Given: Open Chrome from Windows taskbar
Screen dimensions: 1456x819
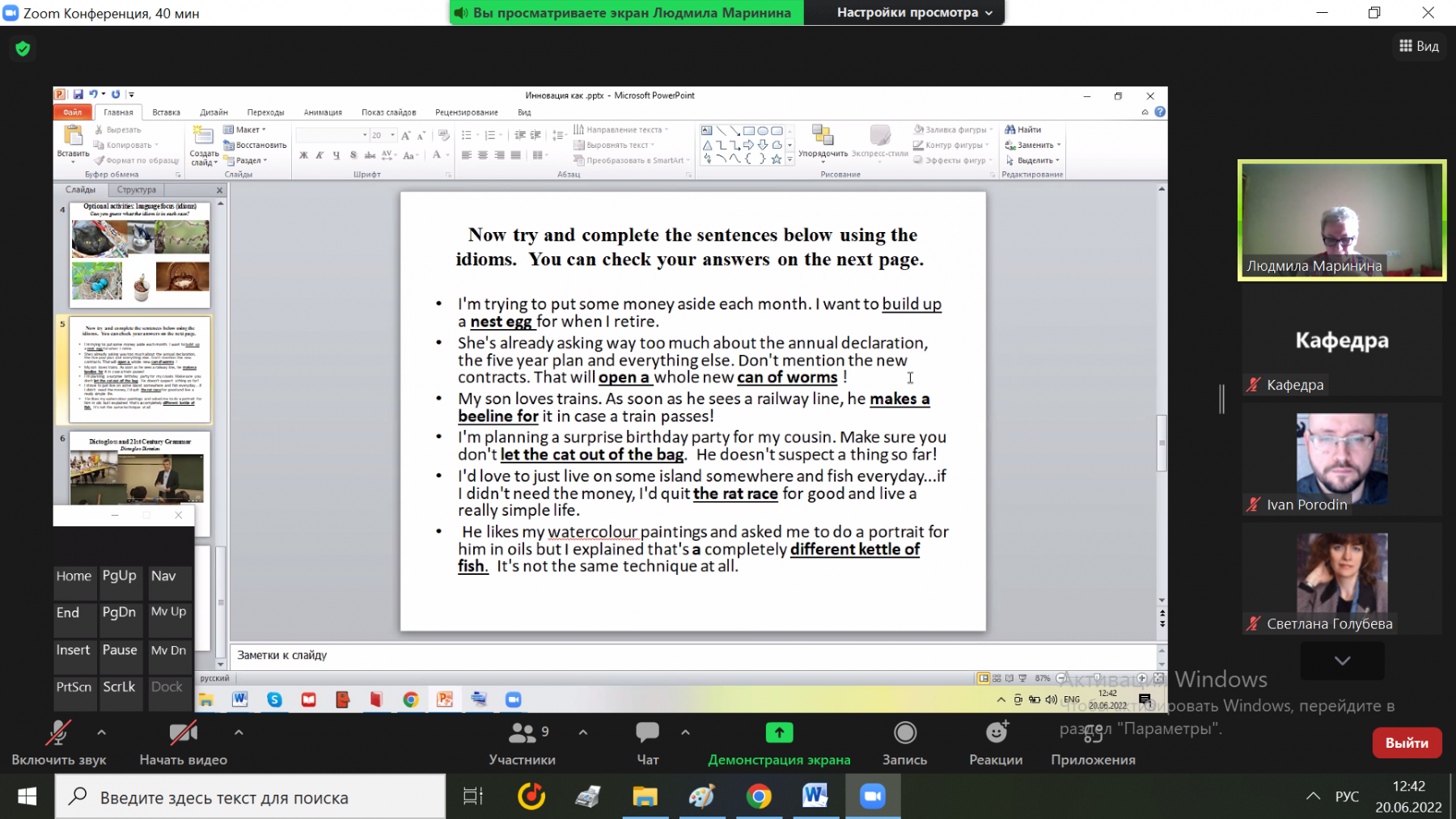Looking at the screenshot, I should 759,797.
